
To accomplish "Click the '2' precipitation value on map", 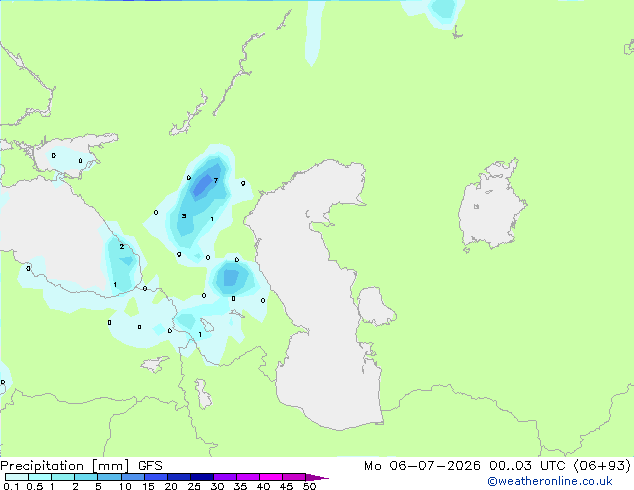I will click(122, 246).
